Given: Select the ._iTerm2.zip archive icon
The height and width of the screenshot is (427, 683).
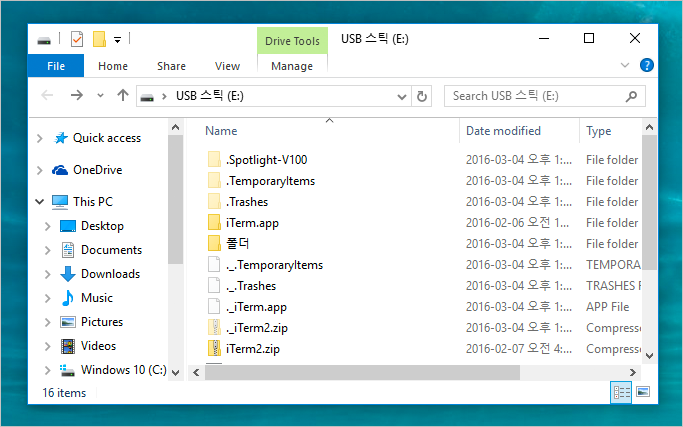Looking at the screenshot, I should (214, 327).
